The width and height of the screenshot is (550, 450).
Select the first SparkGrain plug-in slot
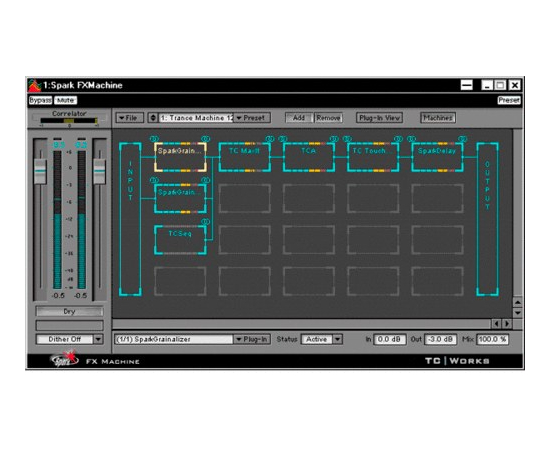180,157
